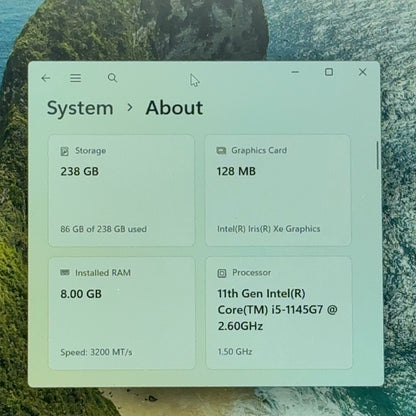Go back using the back arrow
The height and width of the screenshot is (416, 416).
[x=46, y=78]
